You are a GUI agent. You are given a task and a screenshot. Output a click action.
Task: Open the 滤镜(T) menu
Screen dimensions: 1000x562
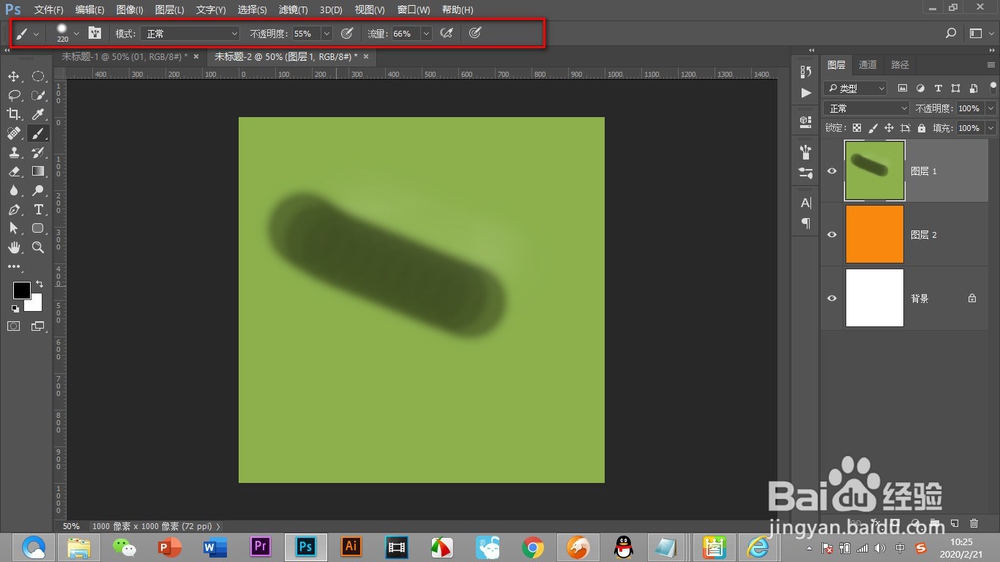pos(293,10)
